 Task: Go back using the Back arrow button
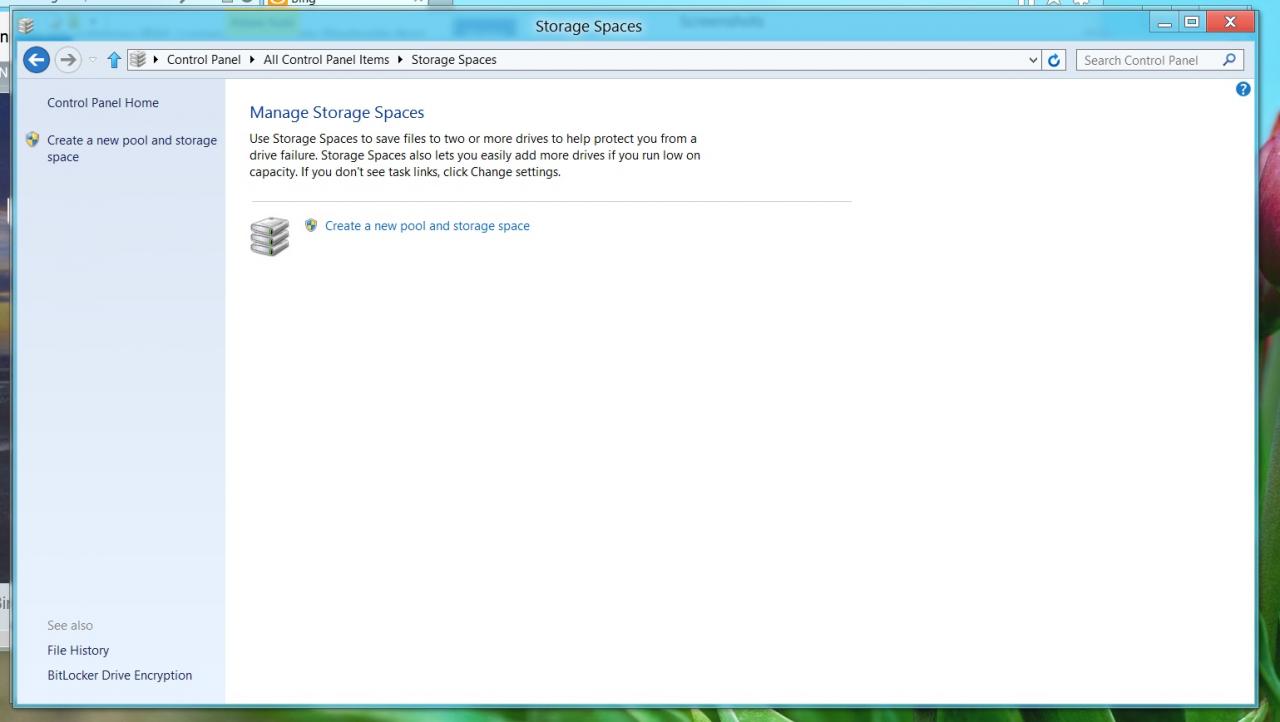coord(36,60)
